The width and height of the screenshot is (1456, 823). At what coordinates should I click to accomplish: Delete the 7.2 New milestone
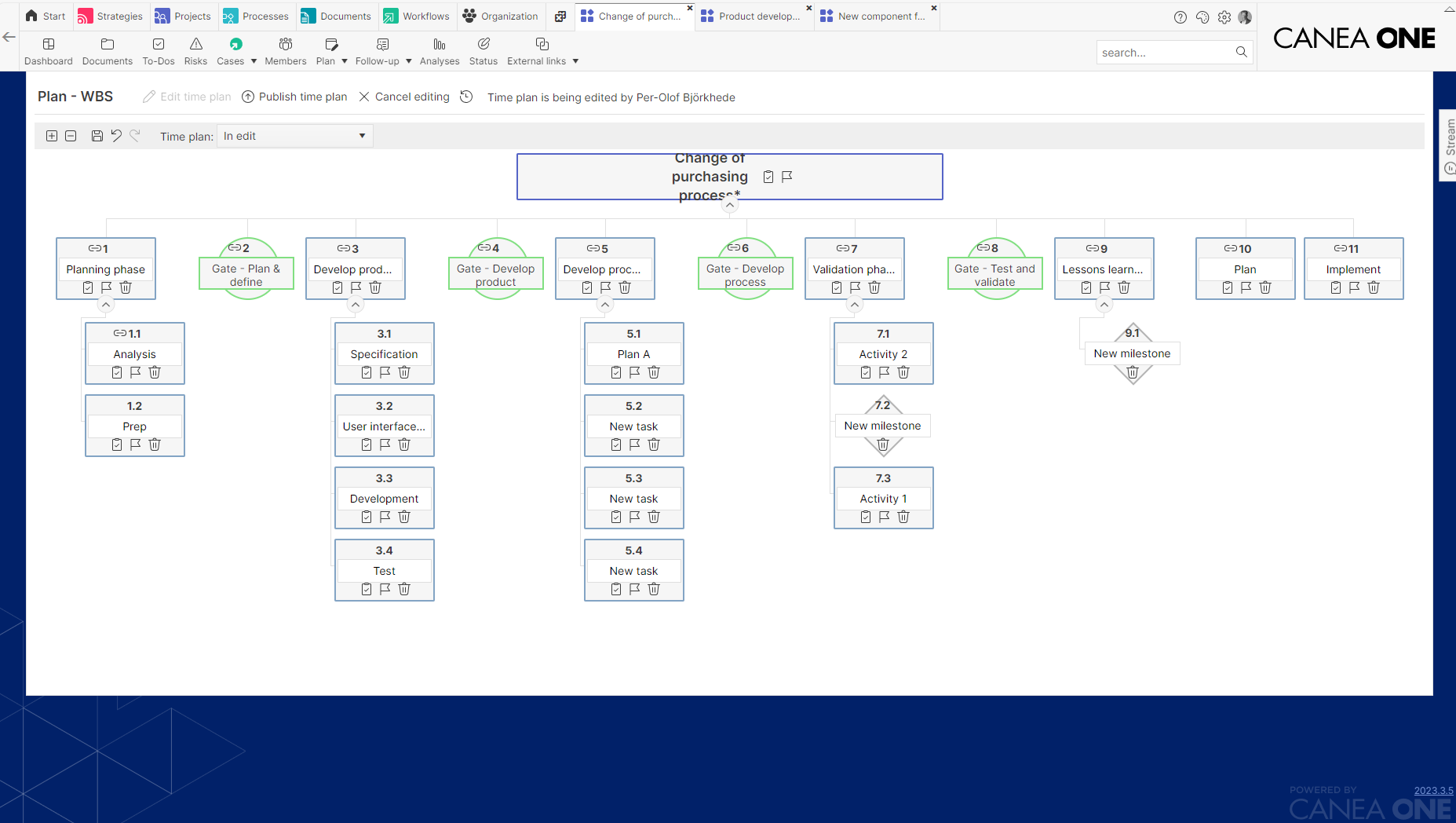[883, 444]
